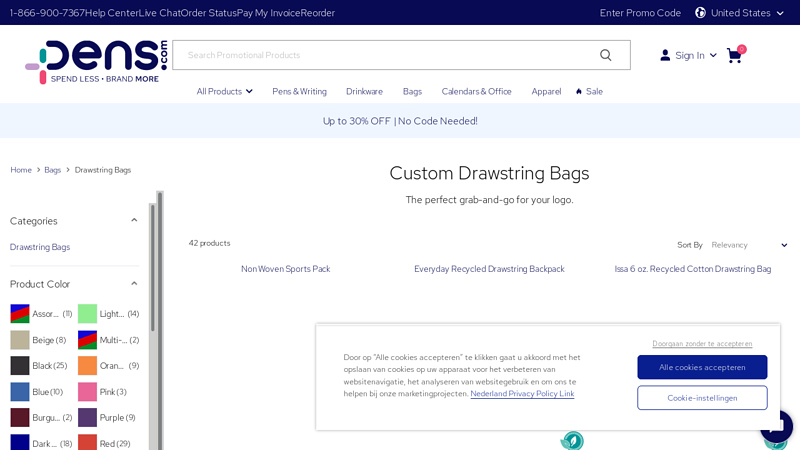Filter by Multi-color swatch
The width and height of the screenshot is (800, 450).
[x=87, y=340]
